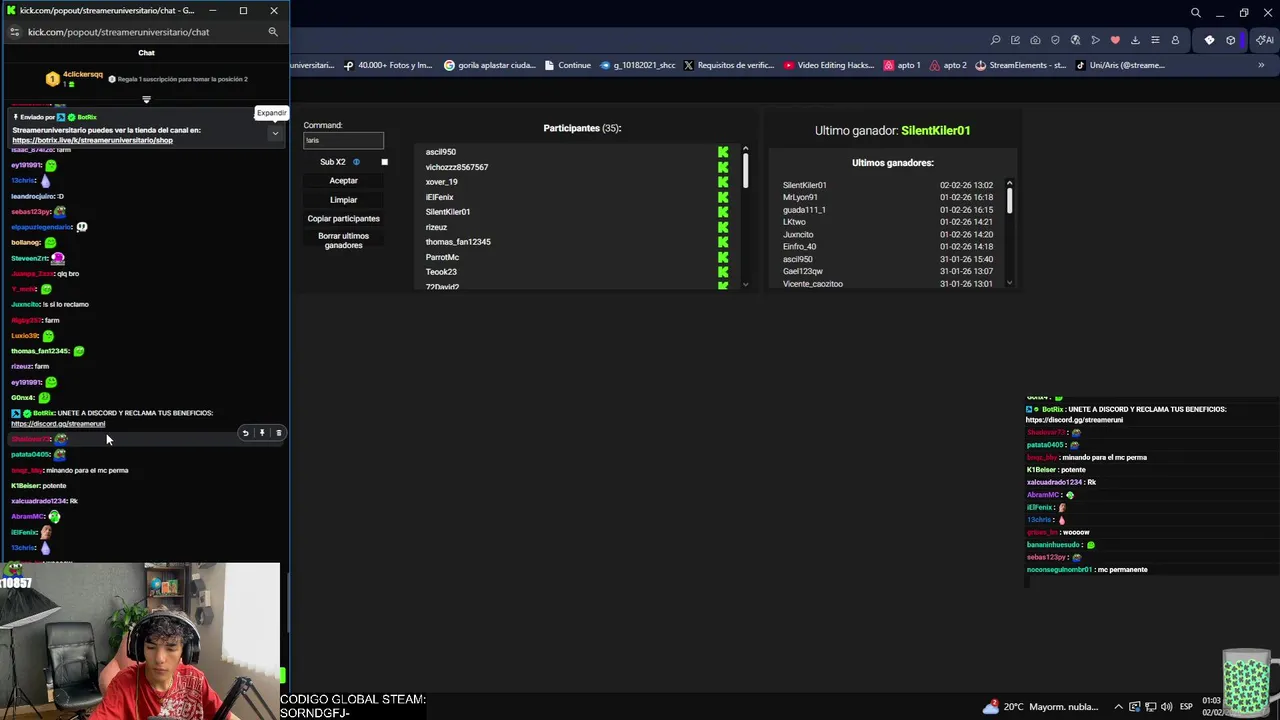Delete the hovered chat message with trash icon

[x=279, y=433]
